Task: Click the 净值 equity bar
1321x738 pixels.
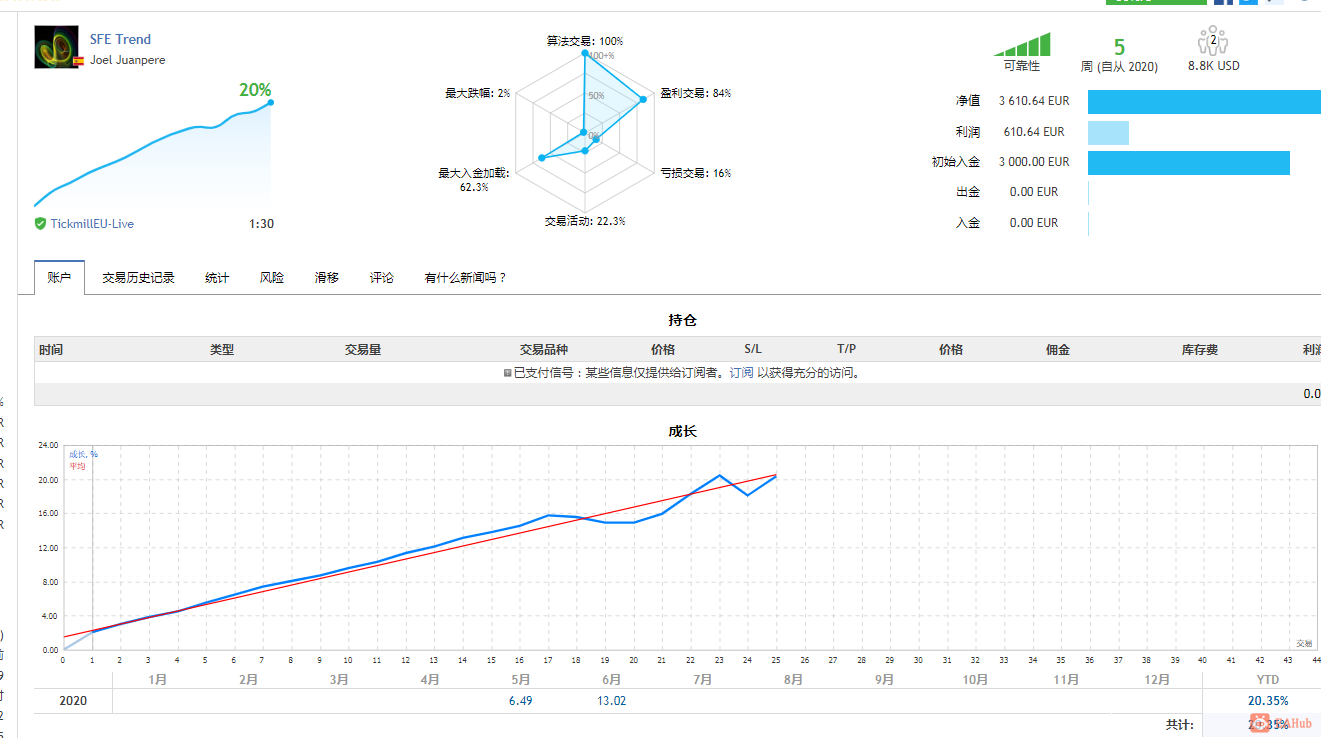Action: tap(1204, 102)
